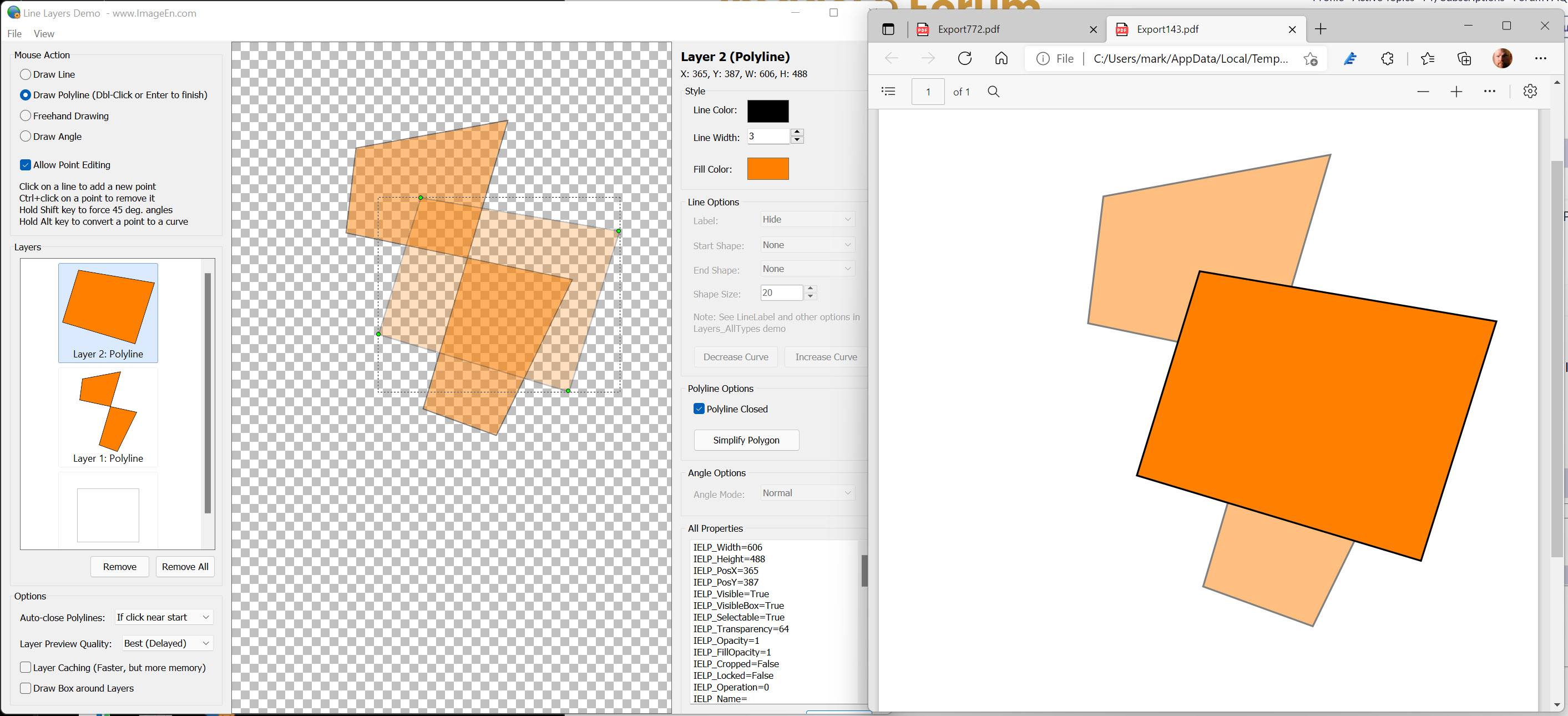Viewport: 1568px width, 716px height.
Task: Click the orange Fill Color swatch
Action: (x=768, y=169)
